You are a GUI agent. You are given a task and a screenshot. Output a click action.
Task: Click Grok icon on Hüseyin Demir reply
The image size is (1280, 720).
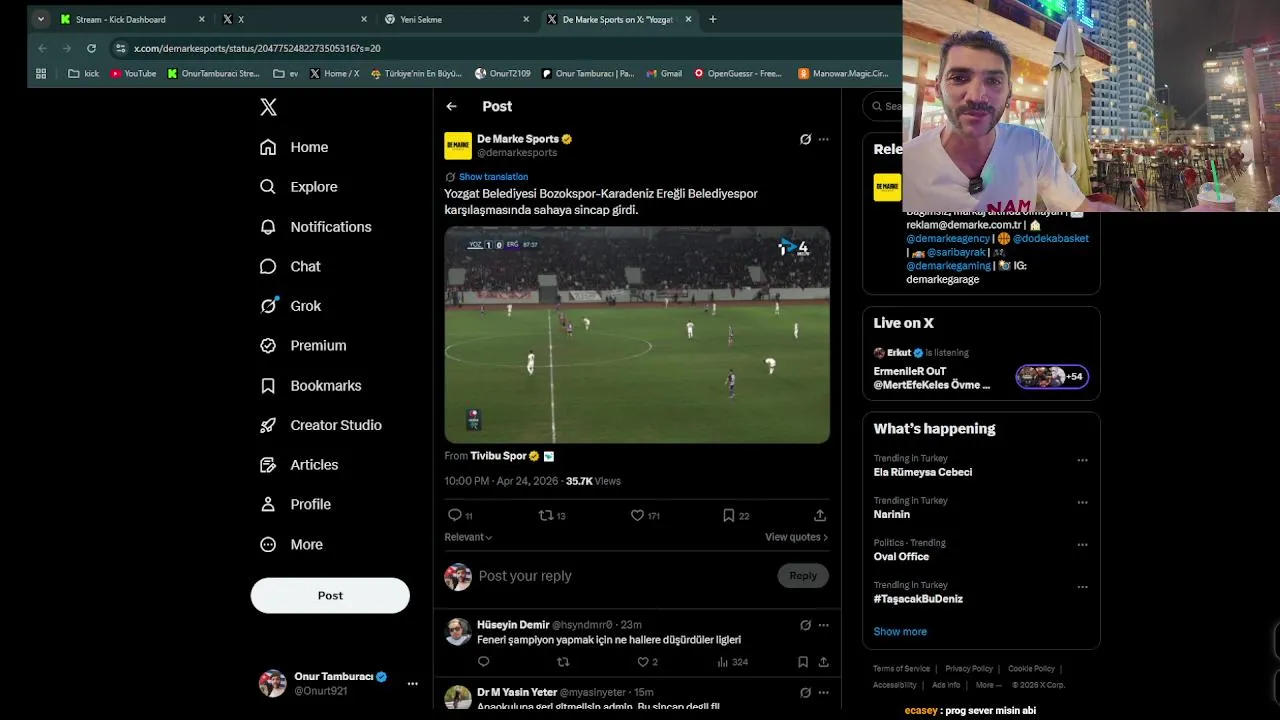point(805,625)
